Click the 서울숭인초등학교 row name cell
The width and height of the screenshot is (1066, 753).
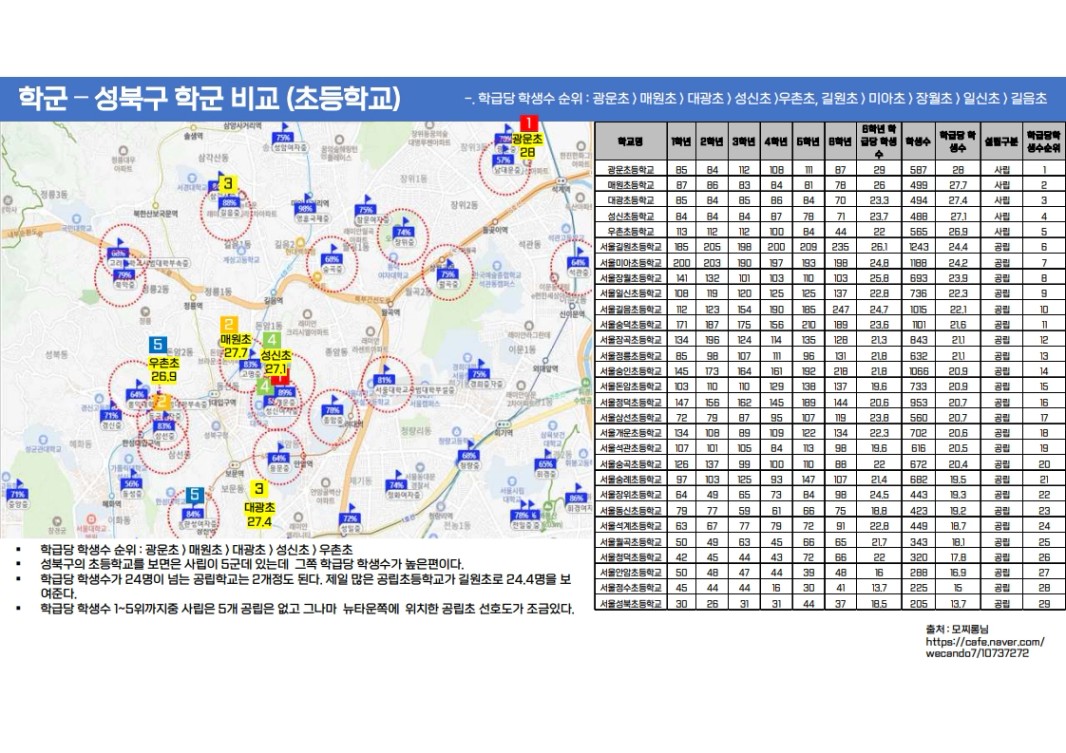(x=630, y=371)
